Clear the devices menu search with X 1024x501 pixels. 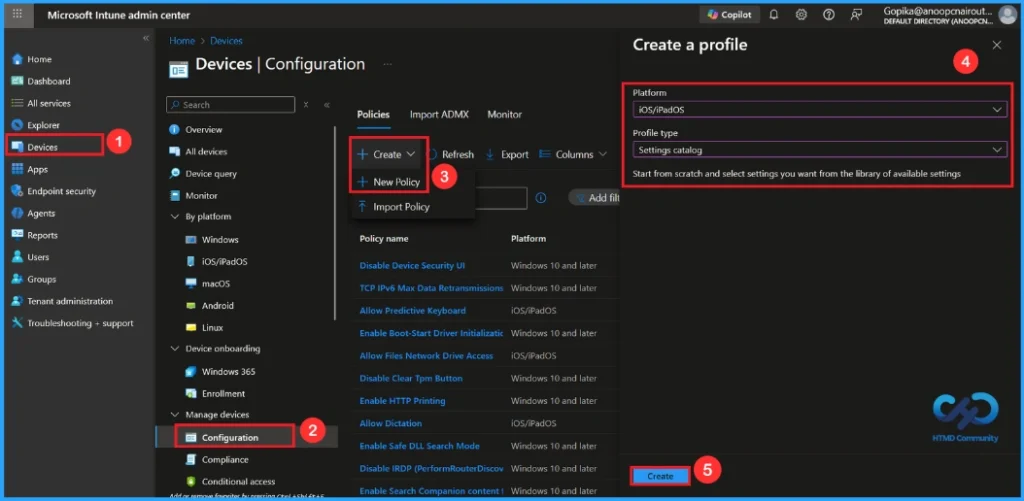tap(306, 105)
